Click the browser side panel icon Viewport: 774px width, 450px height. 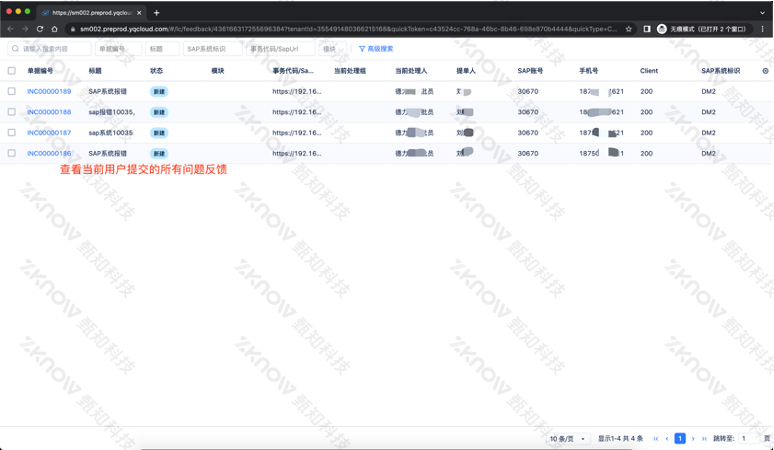[x=646, y=29]
